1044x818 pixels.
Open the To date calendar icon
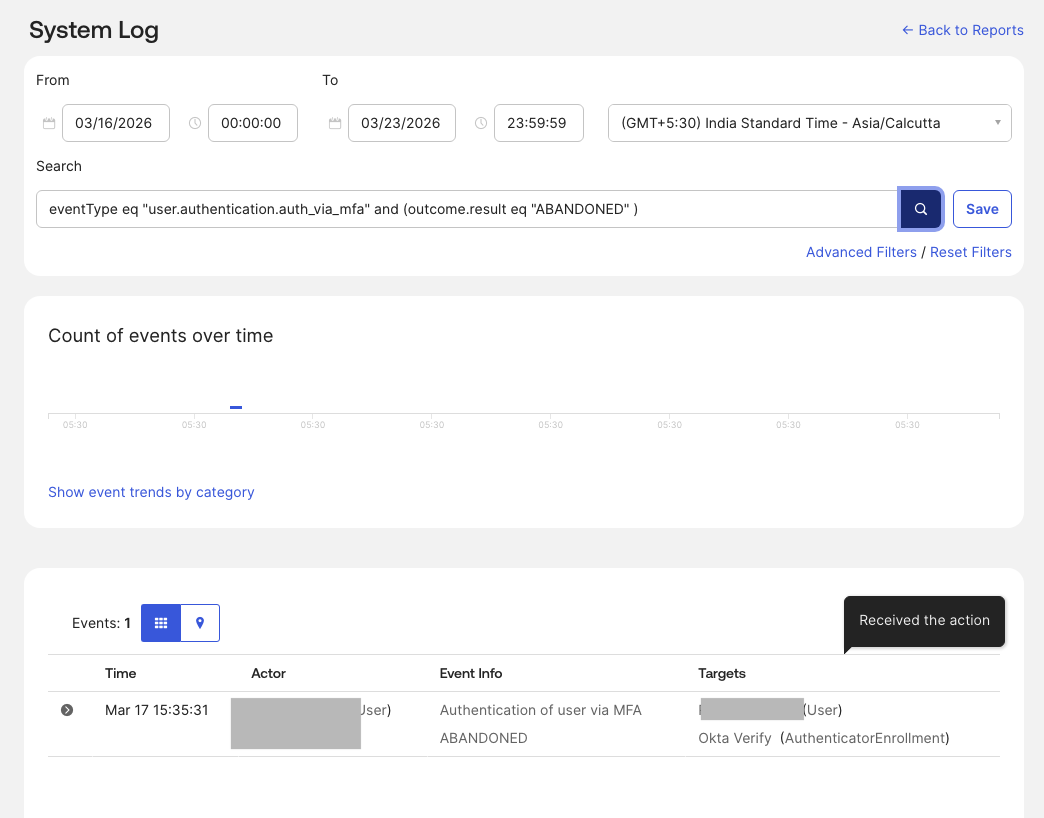coord(335,122)
